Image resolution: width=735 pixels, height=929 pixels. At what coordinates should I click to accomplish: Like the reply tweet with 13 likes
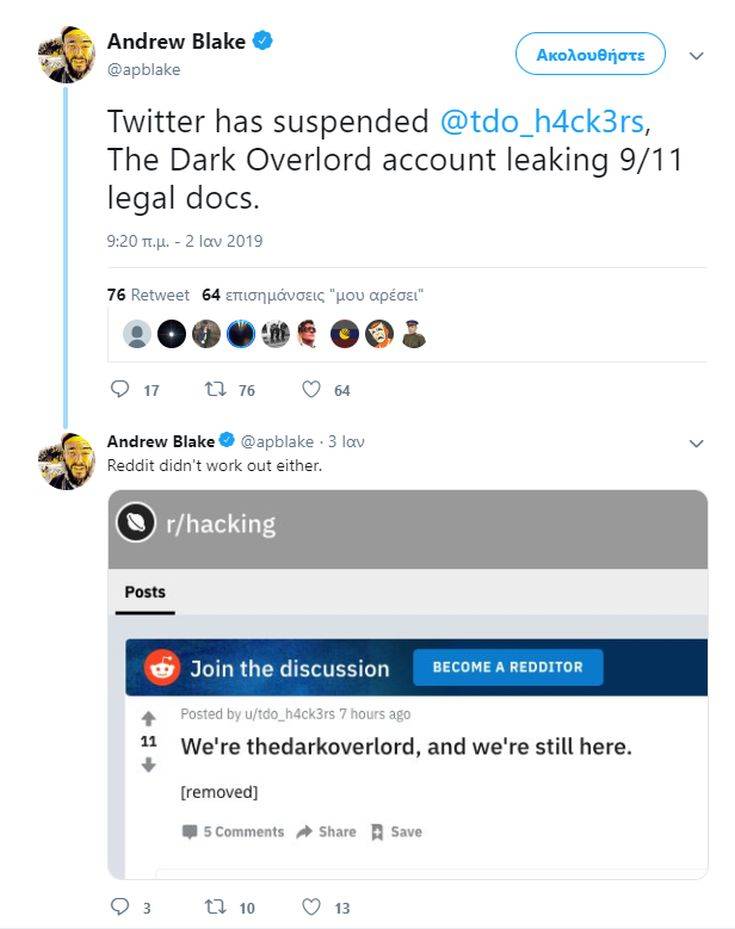click(311, 907)
